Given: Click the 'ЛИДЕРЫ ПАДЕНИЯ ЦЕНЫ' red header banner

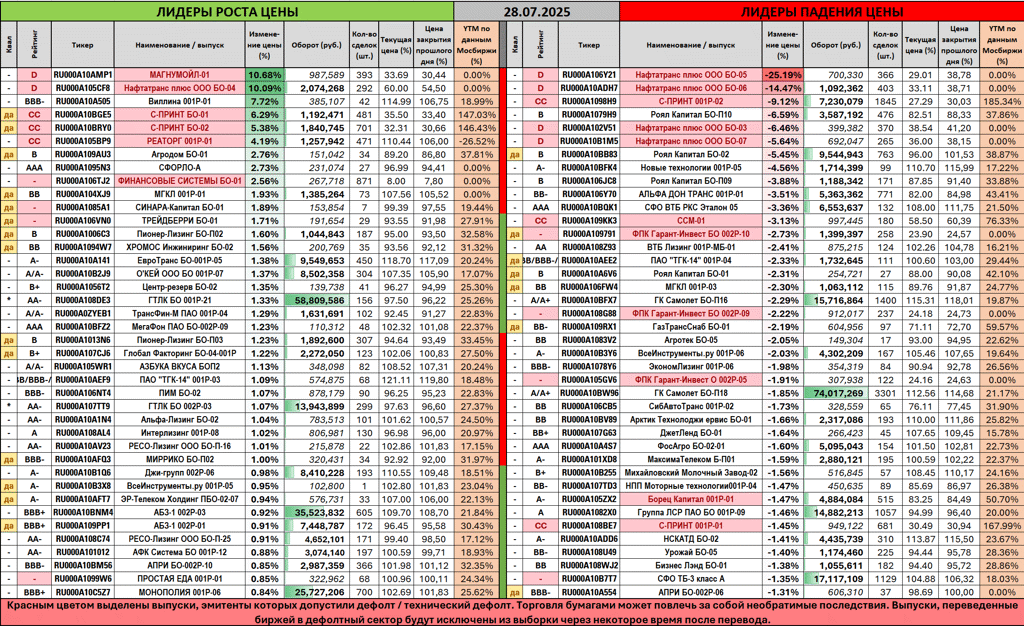Looking at the screenshot, I should coord(821,12).
